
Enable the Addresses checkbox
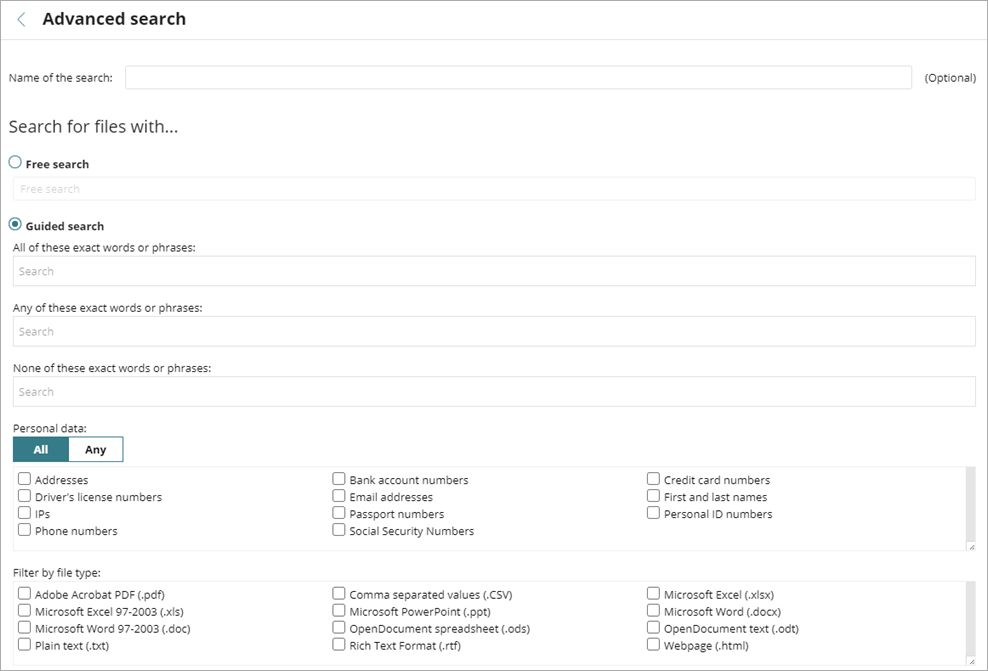pyautogui.click(x=24, y=479)
